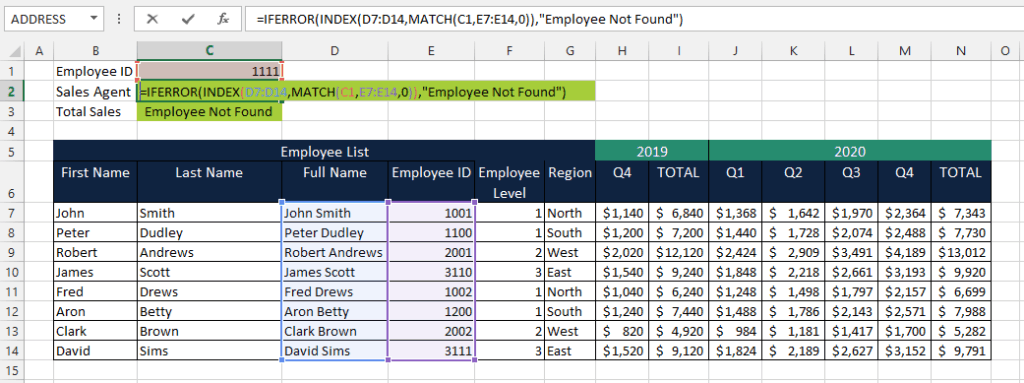Open the Name Box dropdown arrow
This screenshot has height=383, width=1024.
click(x=95, y=19)
